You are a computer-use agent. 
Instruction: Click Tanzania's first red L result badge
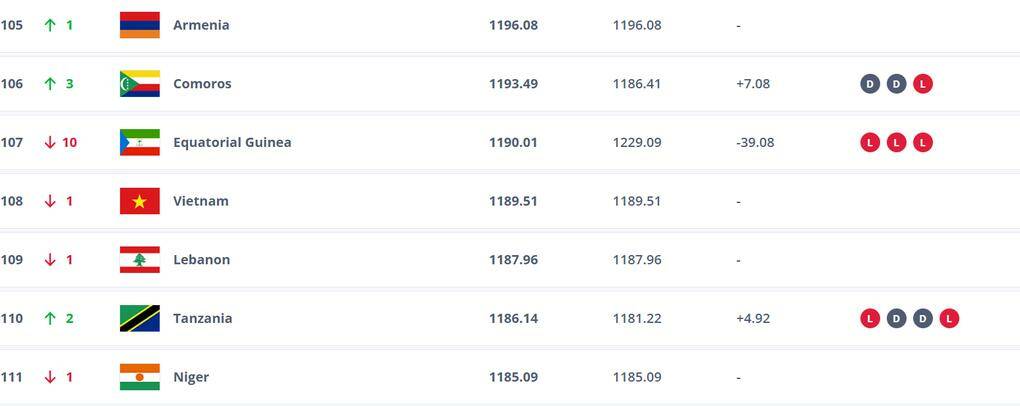870,318
